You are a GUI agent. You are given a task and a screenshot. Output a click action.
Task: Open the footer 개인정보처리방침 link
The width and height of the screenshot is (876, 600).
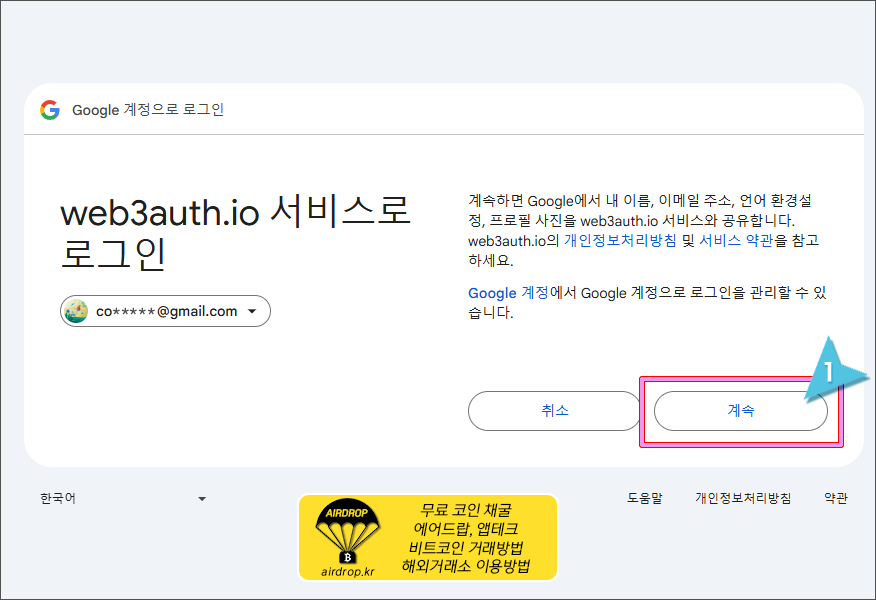[x=743, y=498]
